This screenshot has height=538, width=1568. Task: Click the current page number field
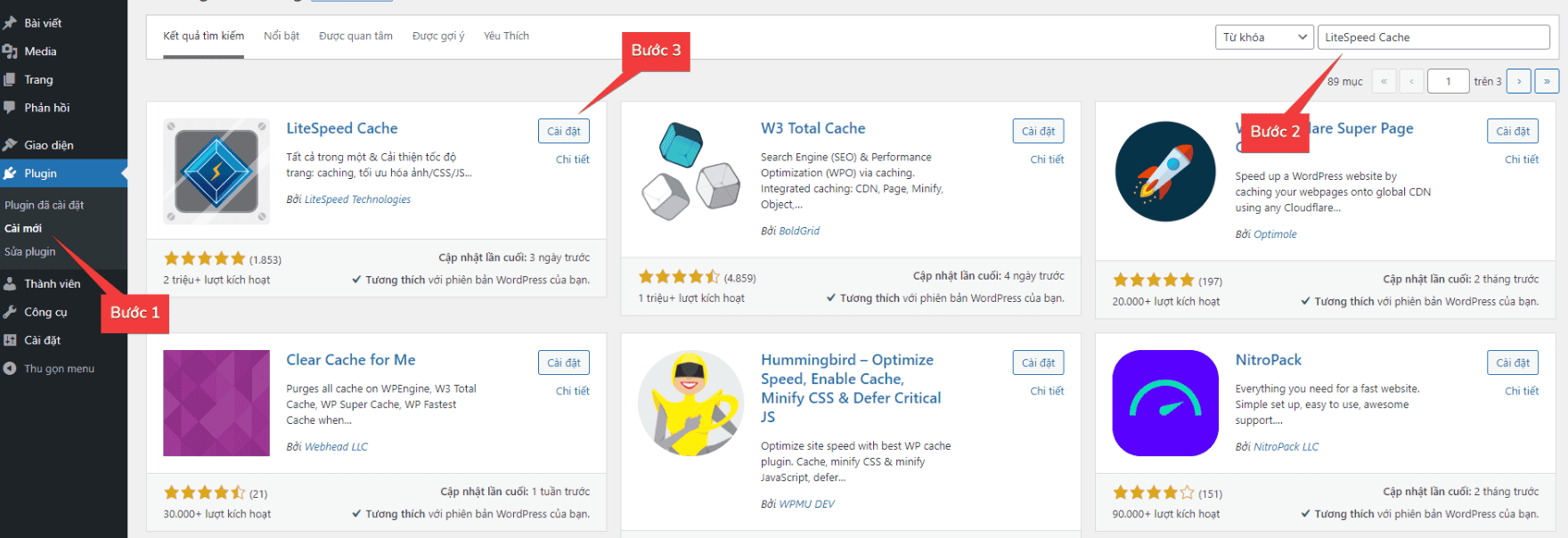tap(1448, 81)
